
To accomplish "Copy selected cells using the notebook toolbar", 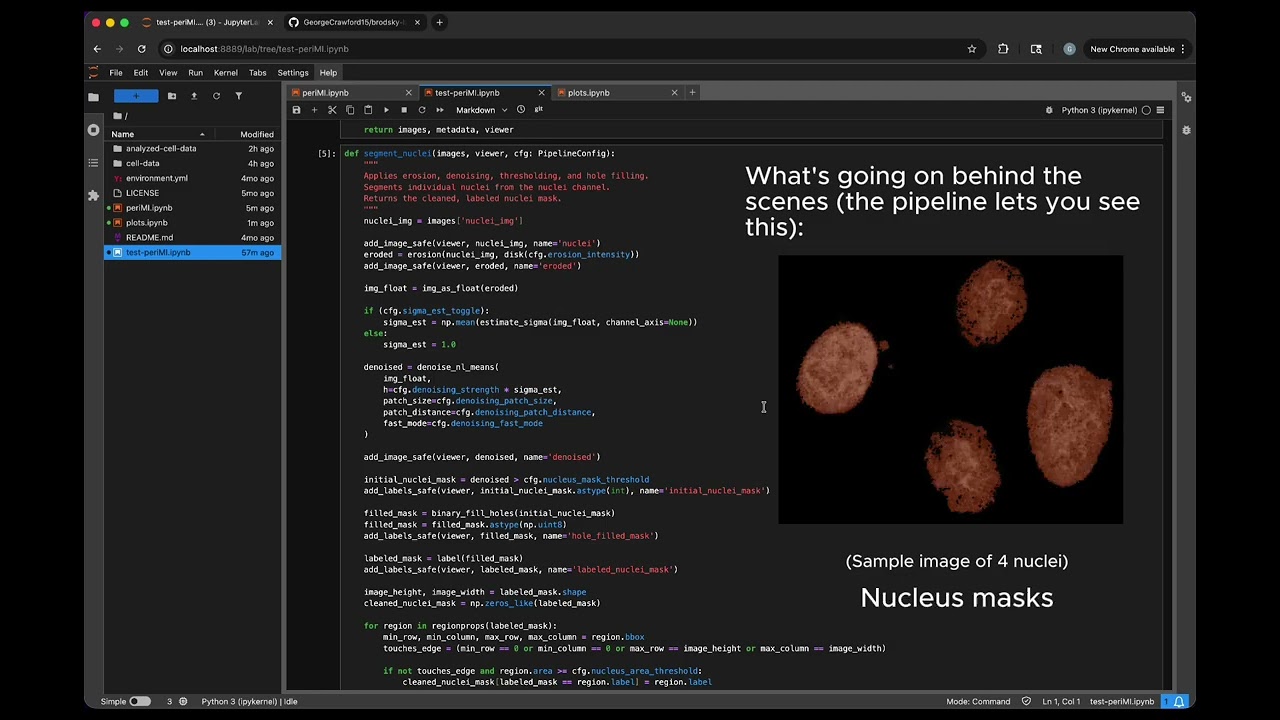I will click(350, 110).
